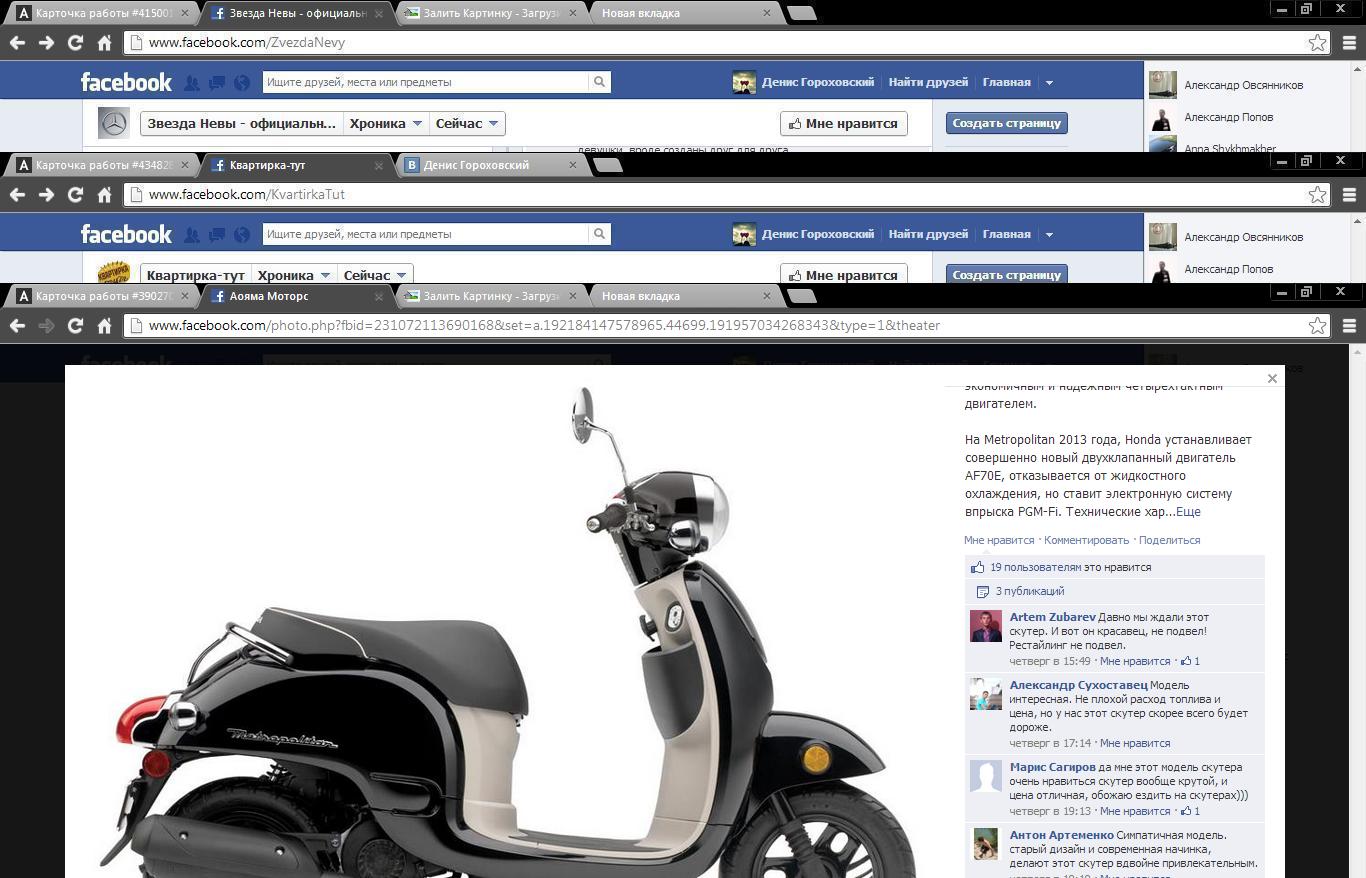Viewport: 1366px width, 878px height.
Task: Reload the Квартирка-тут page
Action: tap(75, 195)
